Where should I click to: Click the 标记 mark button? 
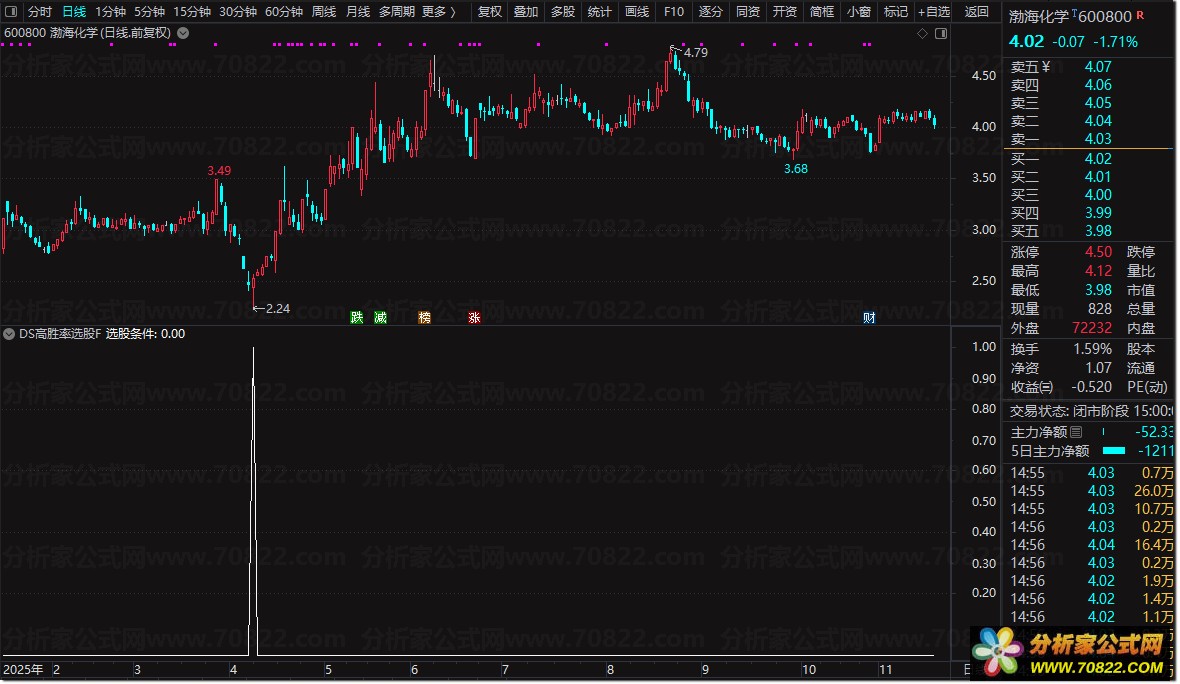(896, 11)
